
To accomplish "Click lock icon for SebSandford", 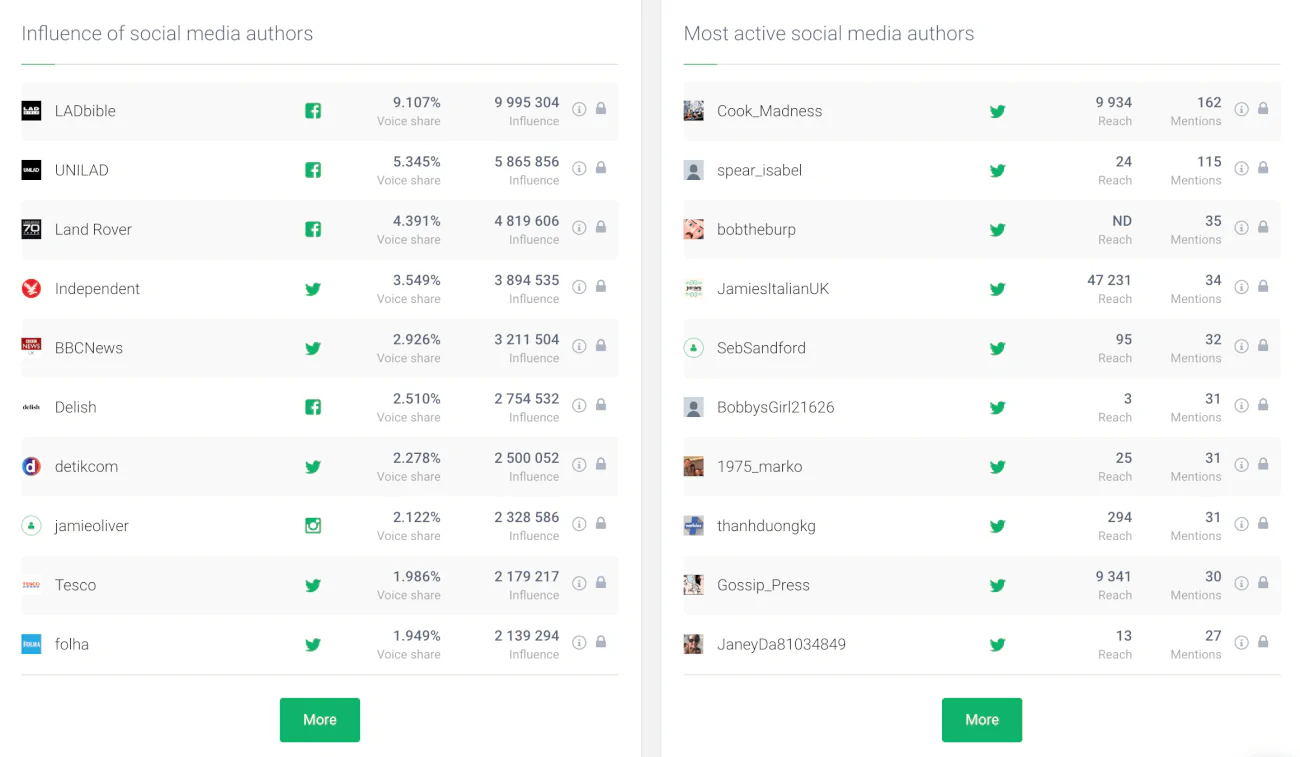I will (x=1263, y=345).
